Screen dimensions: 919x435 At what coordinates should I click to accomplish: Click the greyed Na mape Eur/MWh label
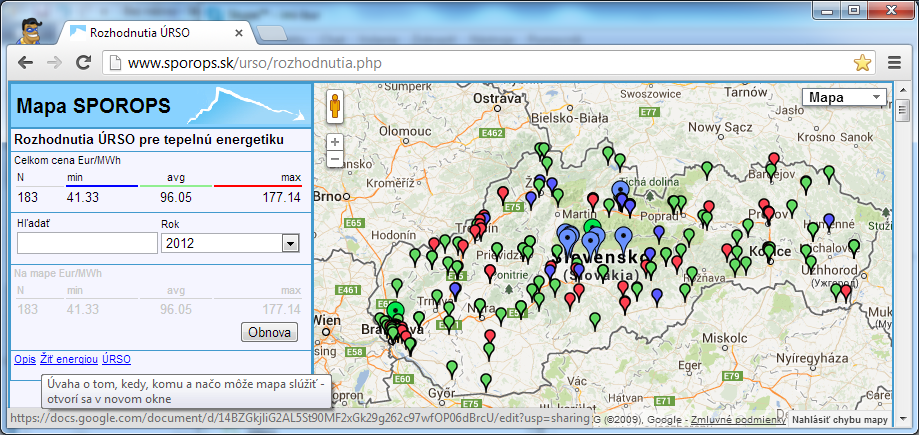point(57,273)
